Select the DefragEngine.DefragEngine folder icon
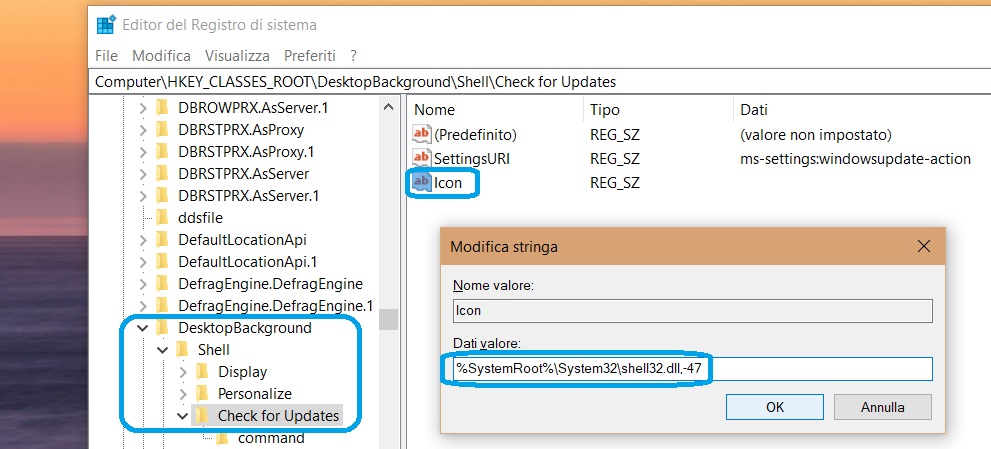Viewport: 991px width, 449px height. (x=162, y=284)
